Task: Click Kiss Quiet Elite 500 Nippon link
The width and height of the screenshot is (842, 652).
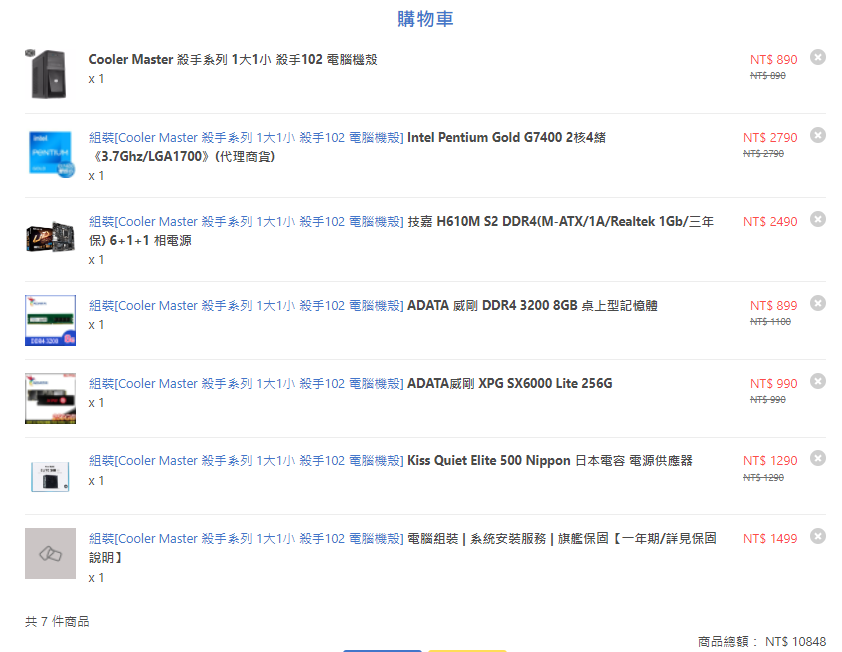Action: [549, 461]
